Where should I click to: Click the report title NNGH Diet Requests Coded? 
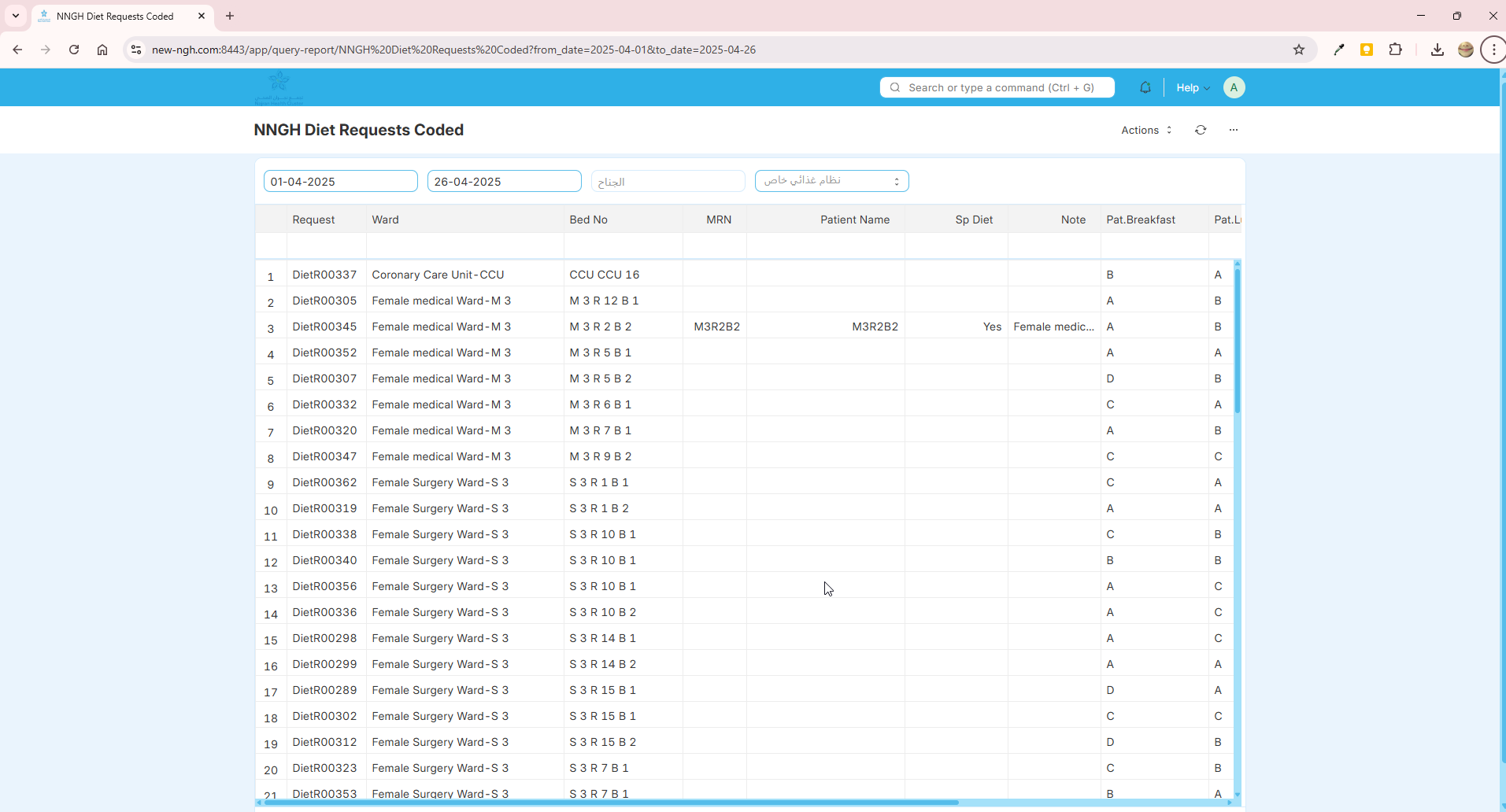click(359, 130)
